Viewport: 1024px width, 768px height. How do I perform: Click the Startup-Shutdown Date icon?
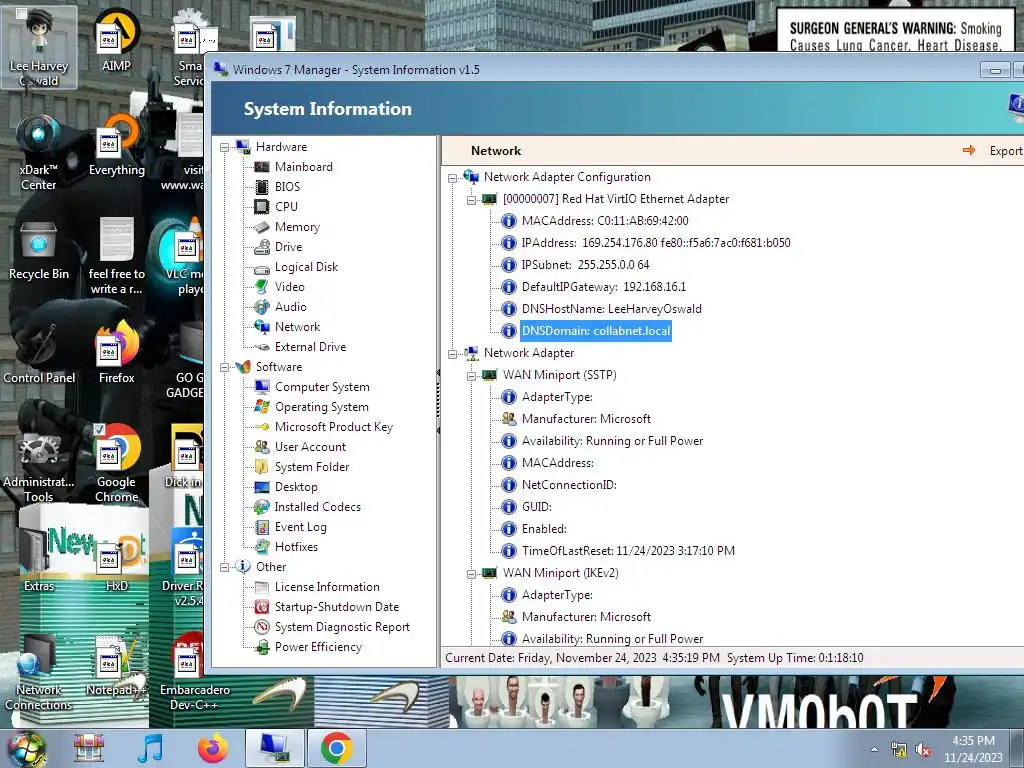coord(261,607)
